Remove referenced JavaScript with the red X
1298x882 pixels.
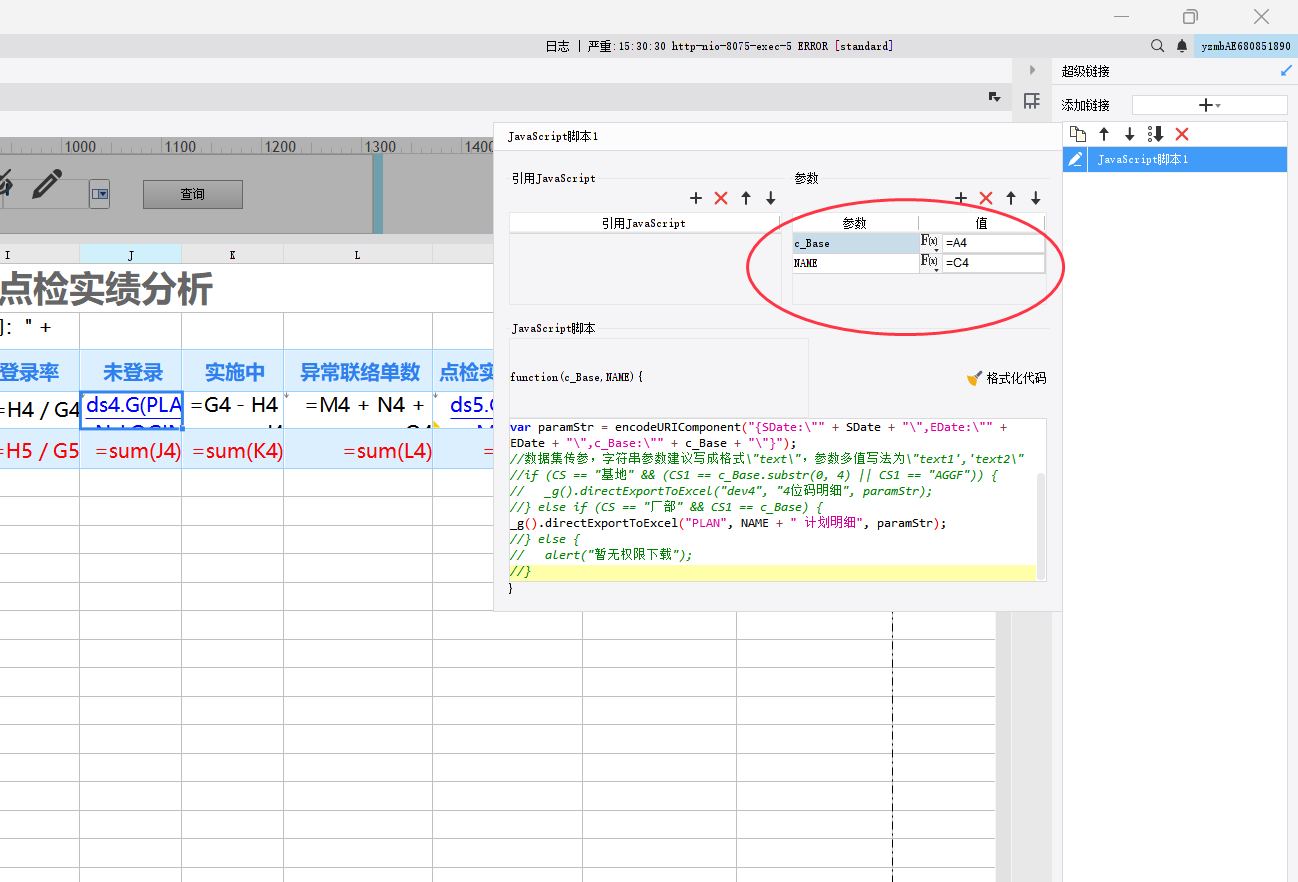pyautogui.click(x=721, y=199)
